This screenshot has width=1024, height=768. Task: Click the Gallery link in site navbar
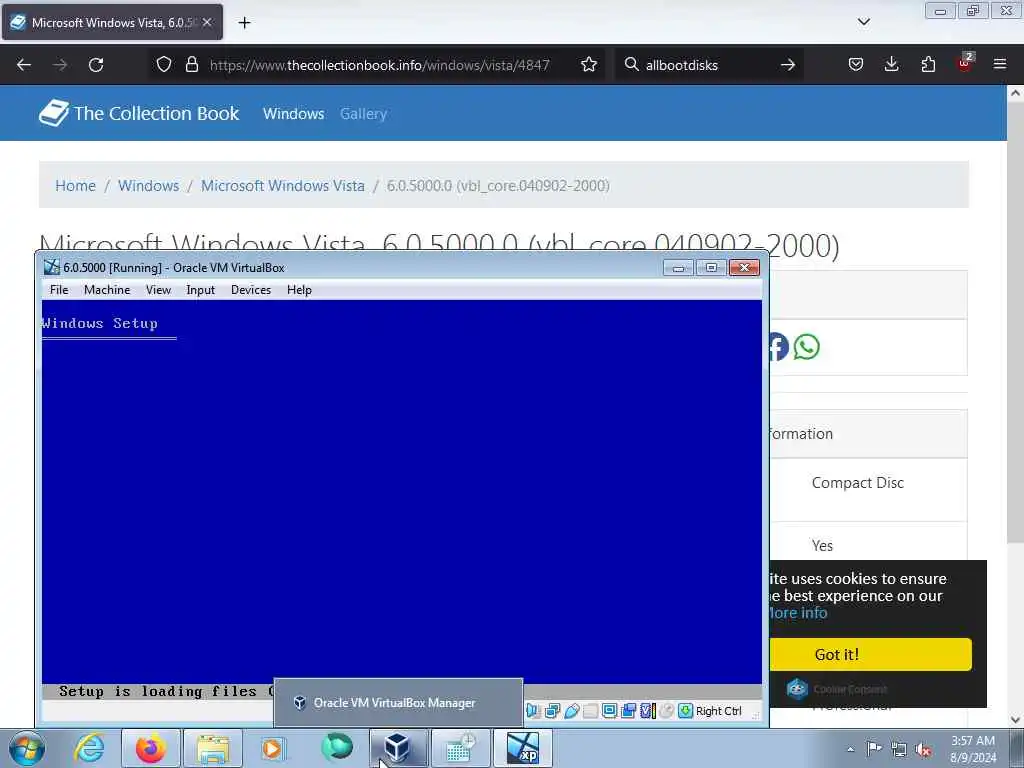pos(363,114)
